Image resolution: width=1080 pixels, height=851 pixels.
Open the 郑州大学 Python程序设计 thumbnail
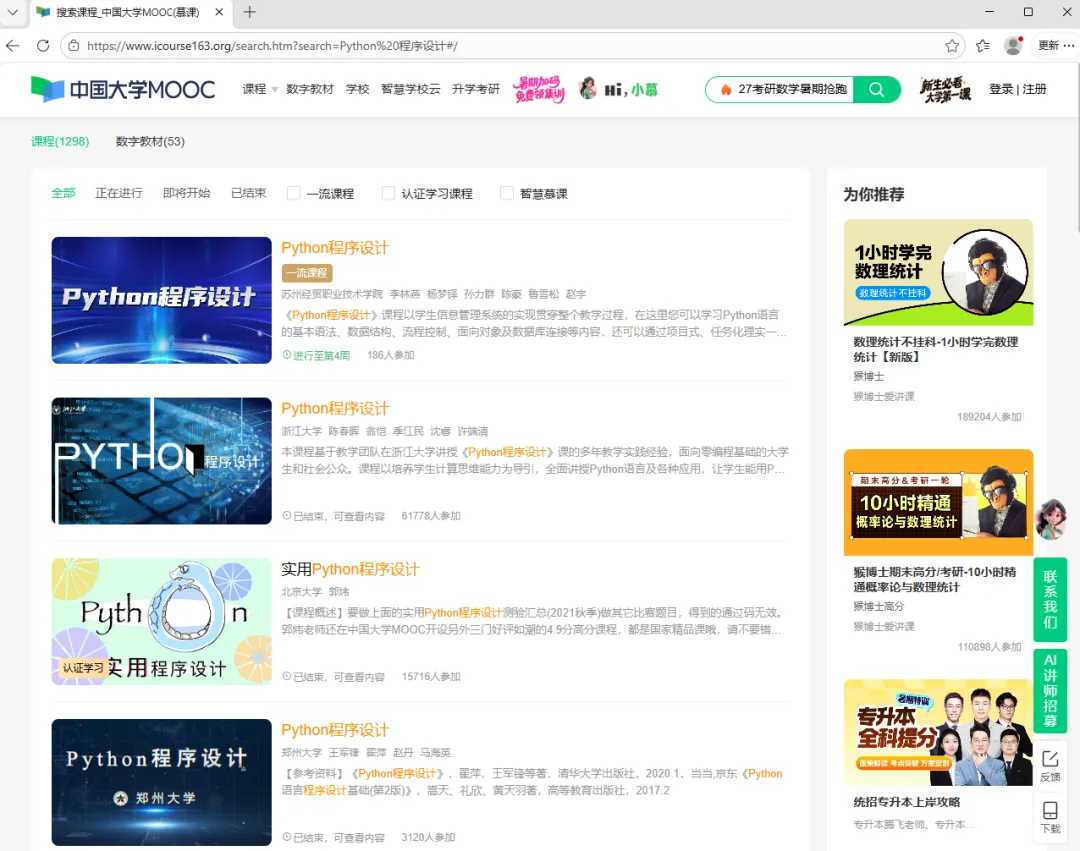coord(162,782)
